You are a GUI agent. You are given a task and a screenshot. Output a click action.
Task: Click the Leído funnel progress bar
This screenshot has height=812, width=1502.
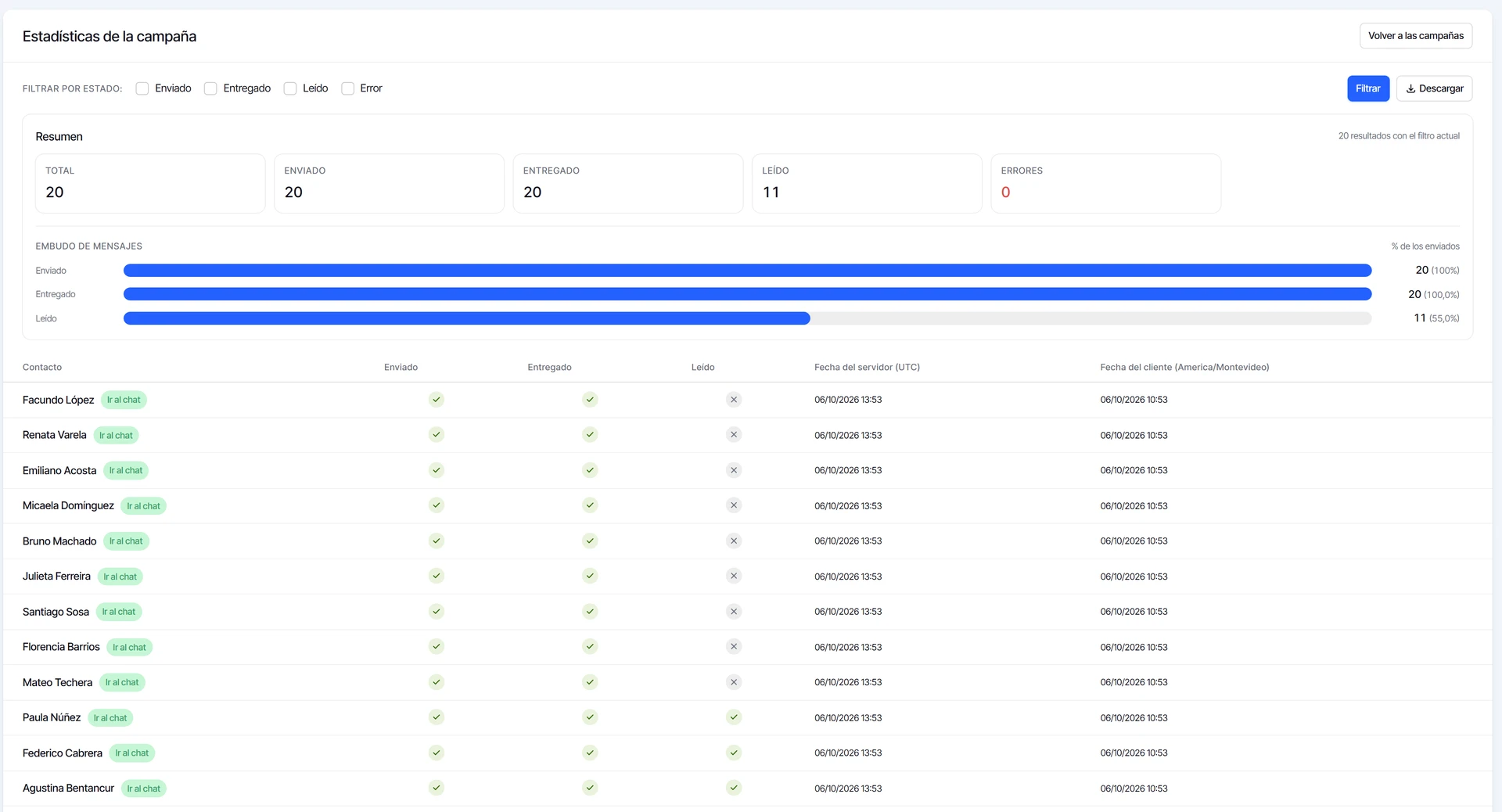coord(748,318)
